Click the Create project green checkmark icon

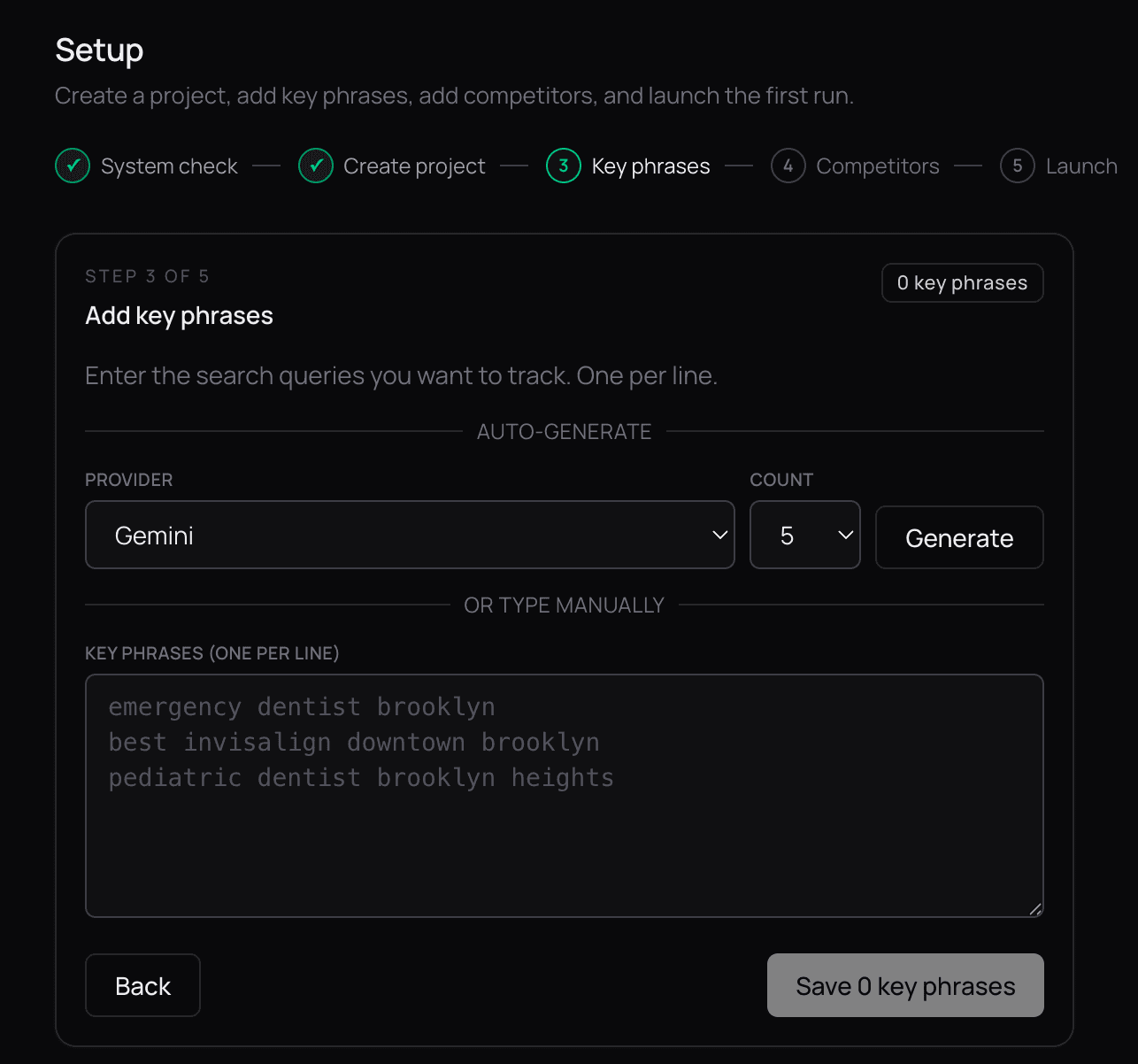[x=316, y=166]
